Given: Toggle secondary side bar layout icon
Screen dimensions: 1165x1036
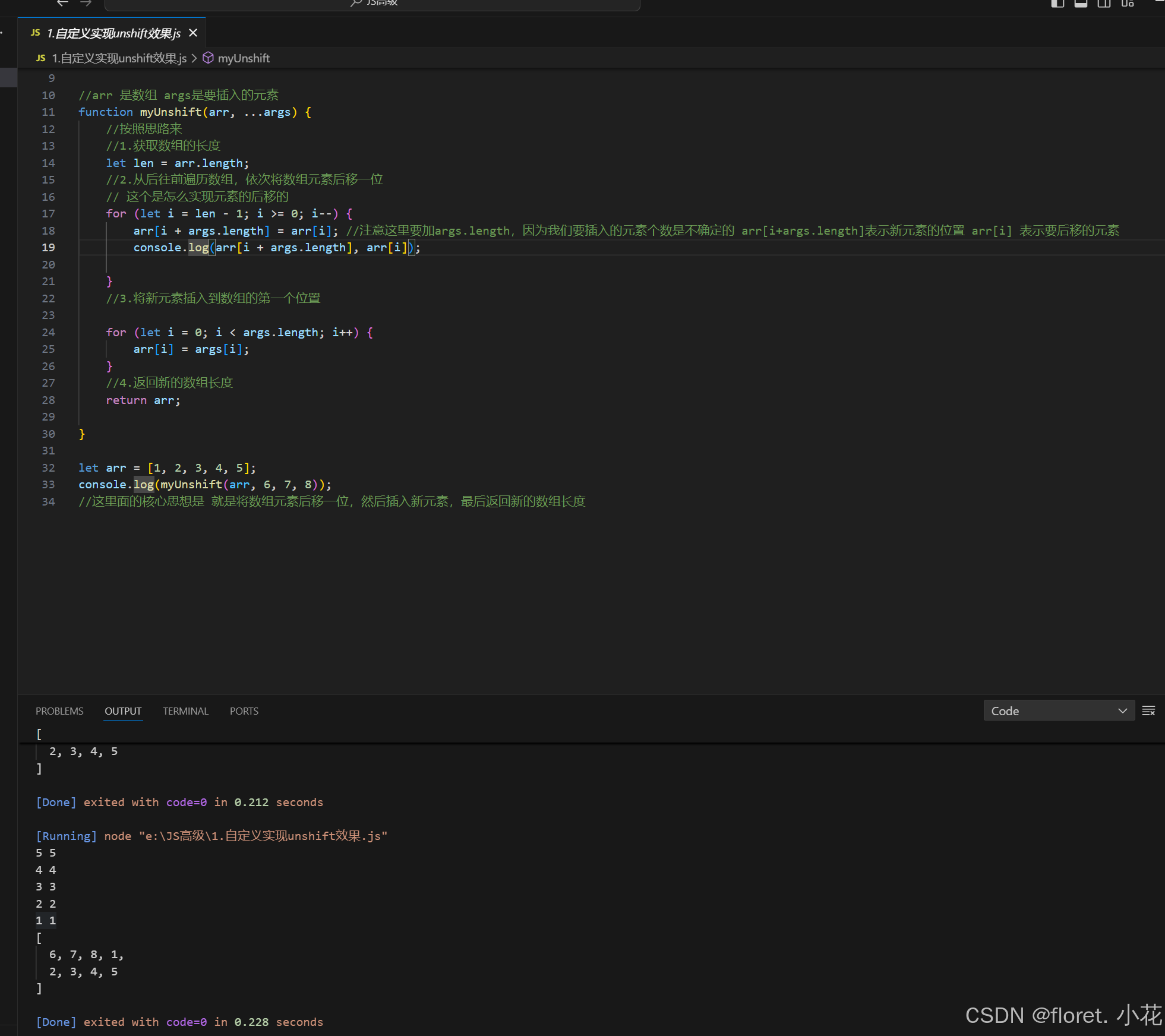Looking at the screenshot, I should (x=1104, y=3).
